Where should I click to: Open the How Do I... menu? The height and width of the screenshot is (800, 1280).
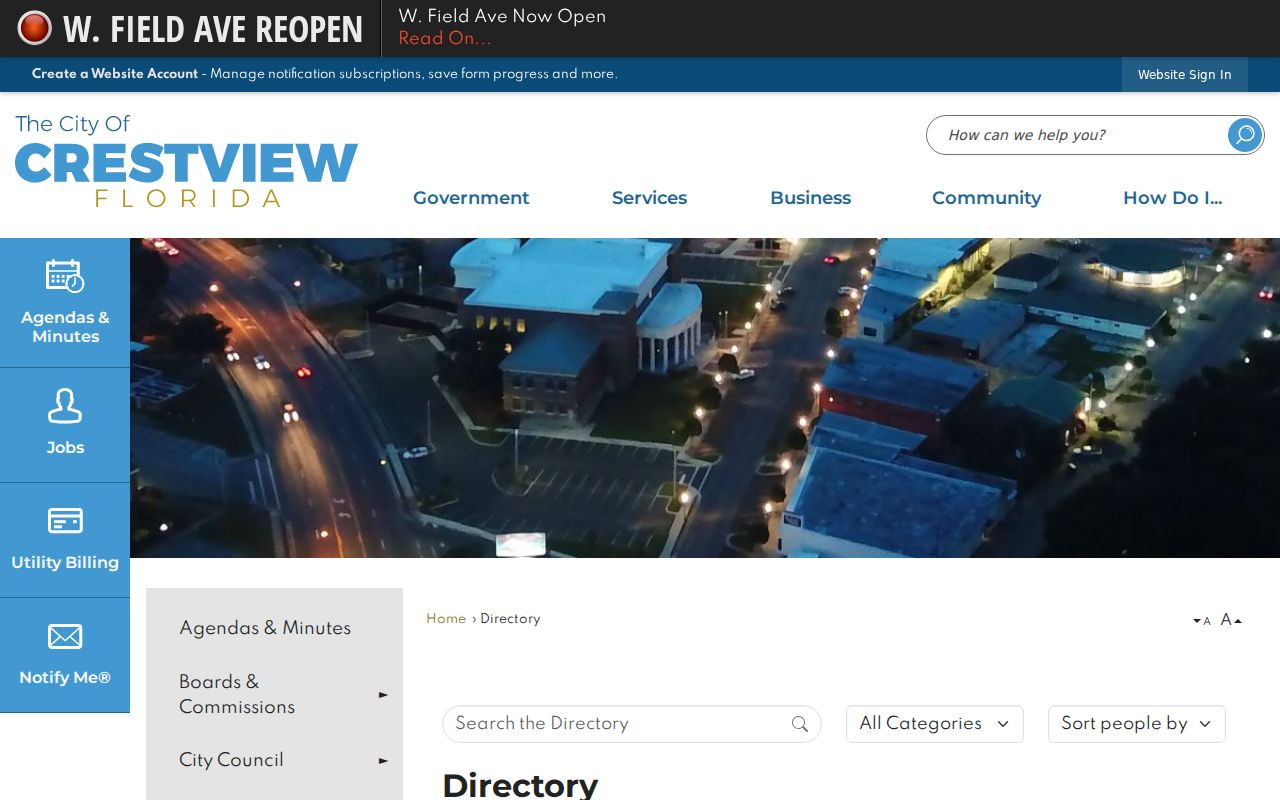coord(1172,198)
